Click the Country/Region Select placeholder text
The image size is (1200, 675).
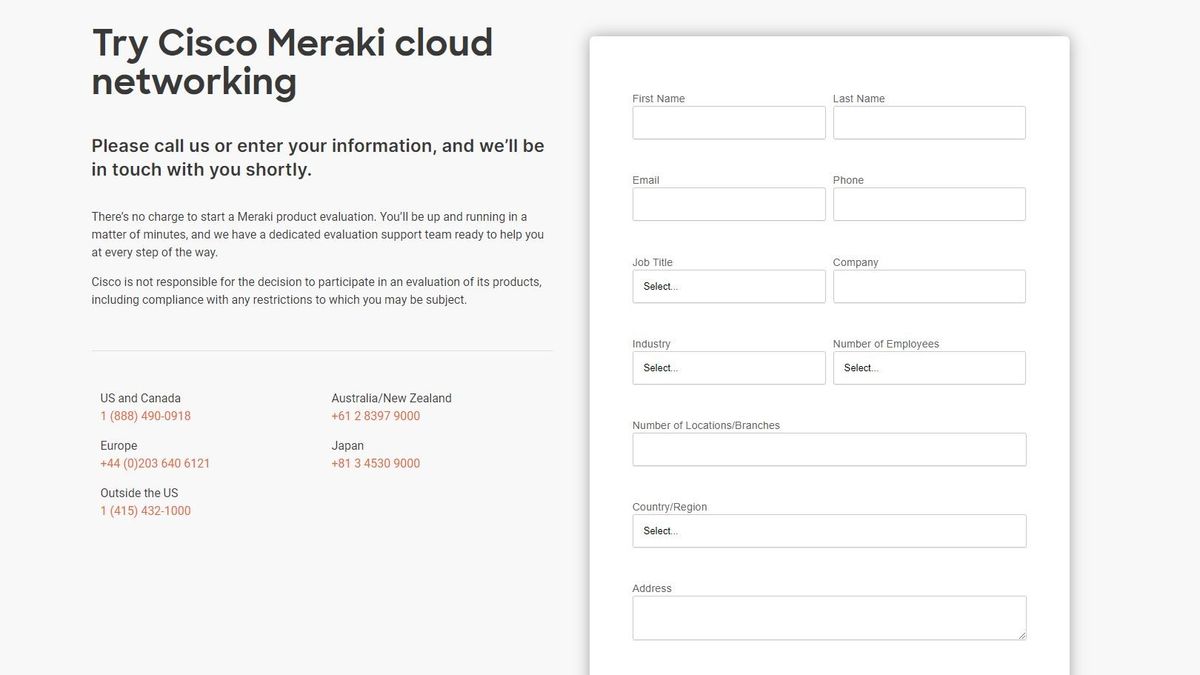(x=660, y=531)
